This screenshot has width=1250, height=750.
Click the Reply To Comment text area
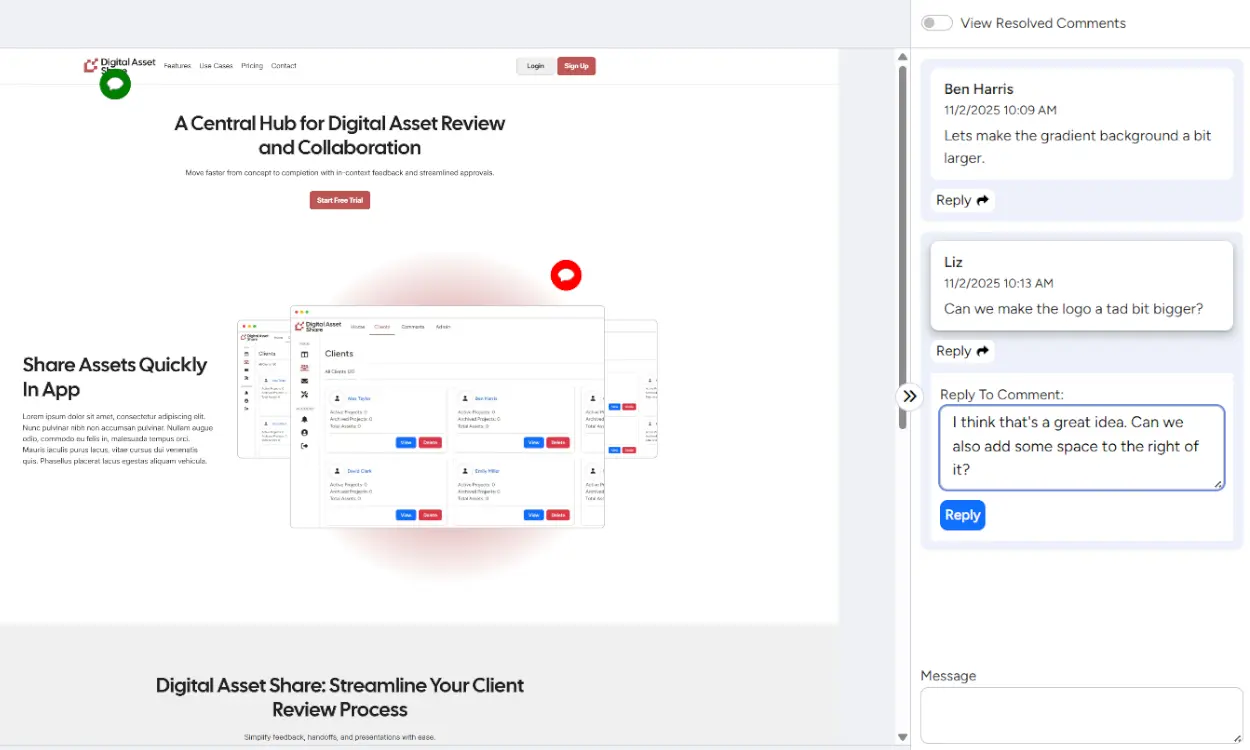pos(1080,447)
